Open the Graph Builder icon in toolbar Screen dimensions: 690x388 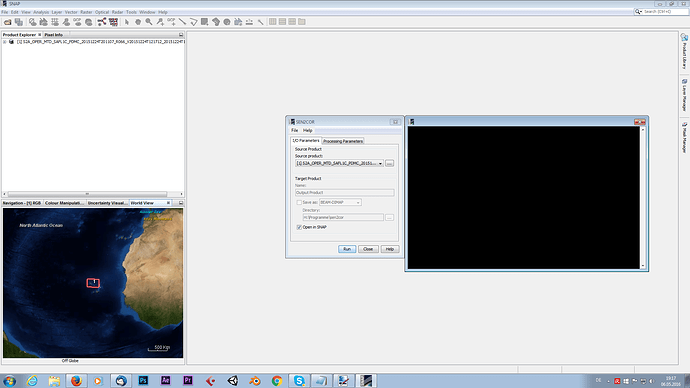102,22
